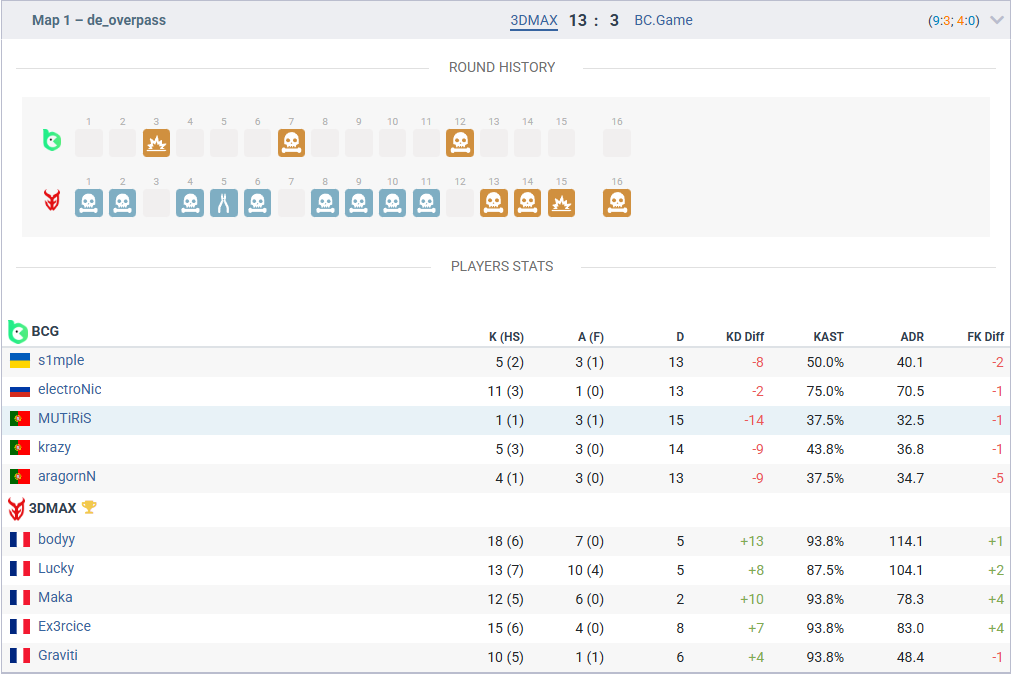Click the trophy icon next to 3DMAX

pos(89,507)
